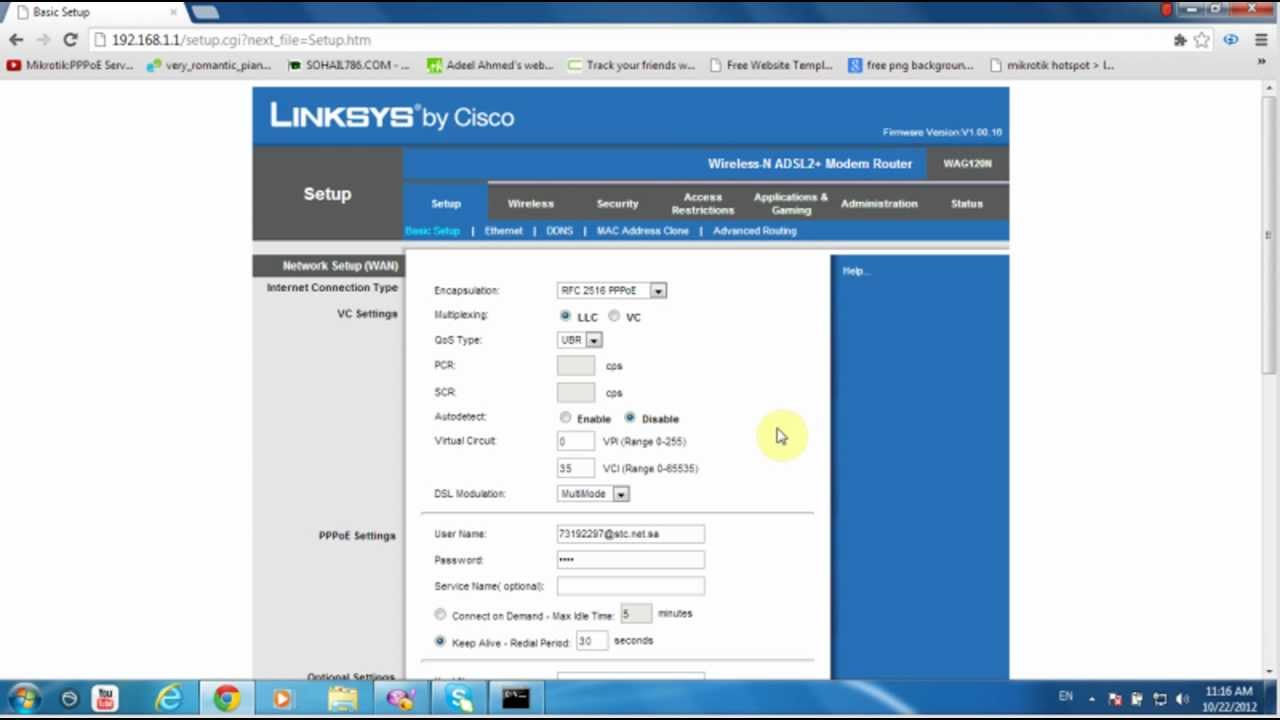
Task: Click the Service Name optional field
Action: (x=630, y=586)
